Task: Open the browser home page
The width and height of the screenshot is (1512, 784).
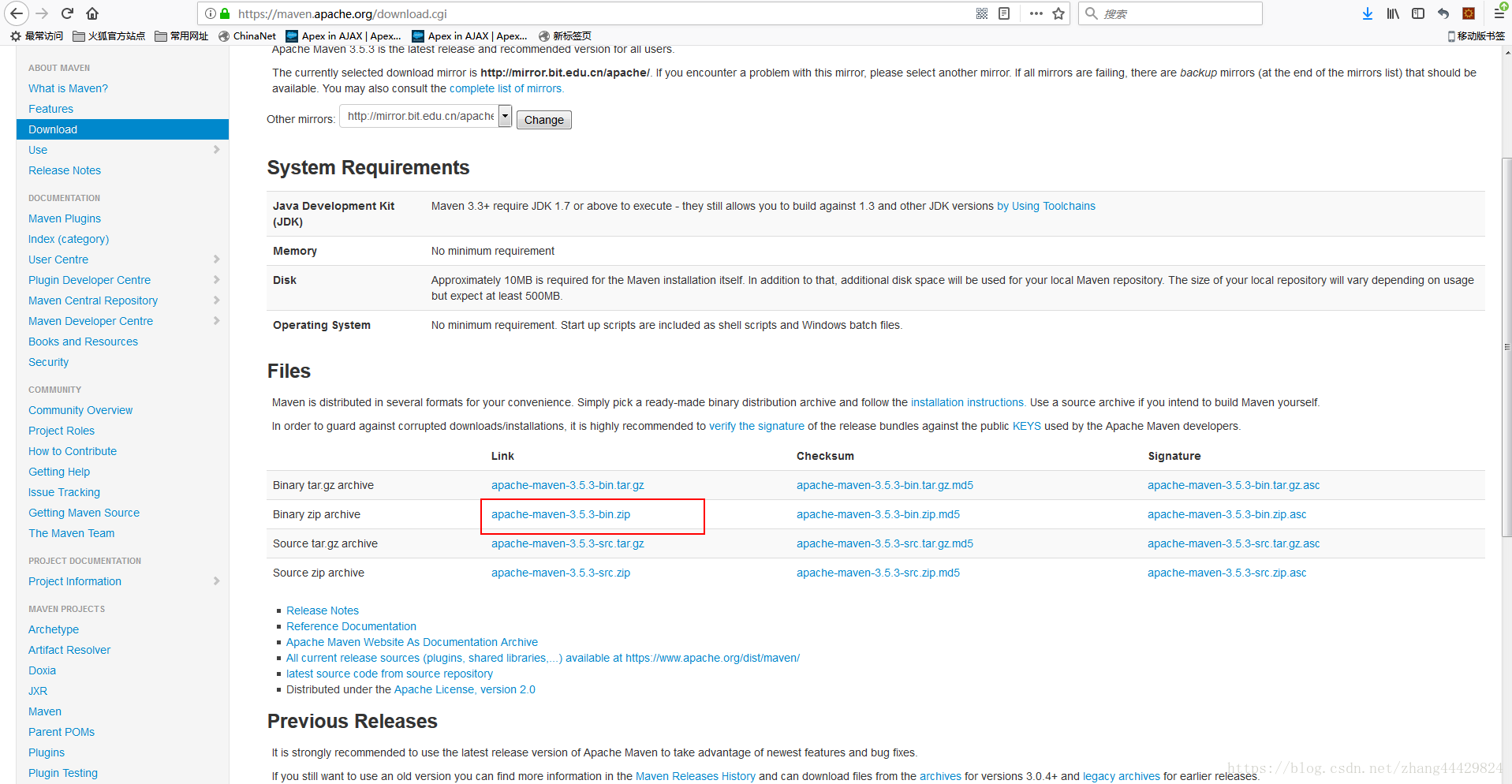Action: (92, 13)
